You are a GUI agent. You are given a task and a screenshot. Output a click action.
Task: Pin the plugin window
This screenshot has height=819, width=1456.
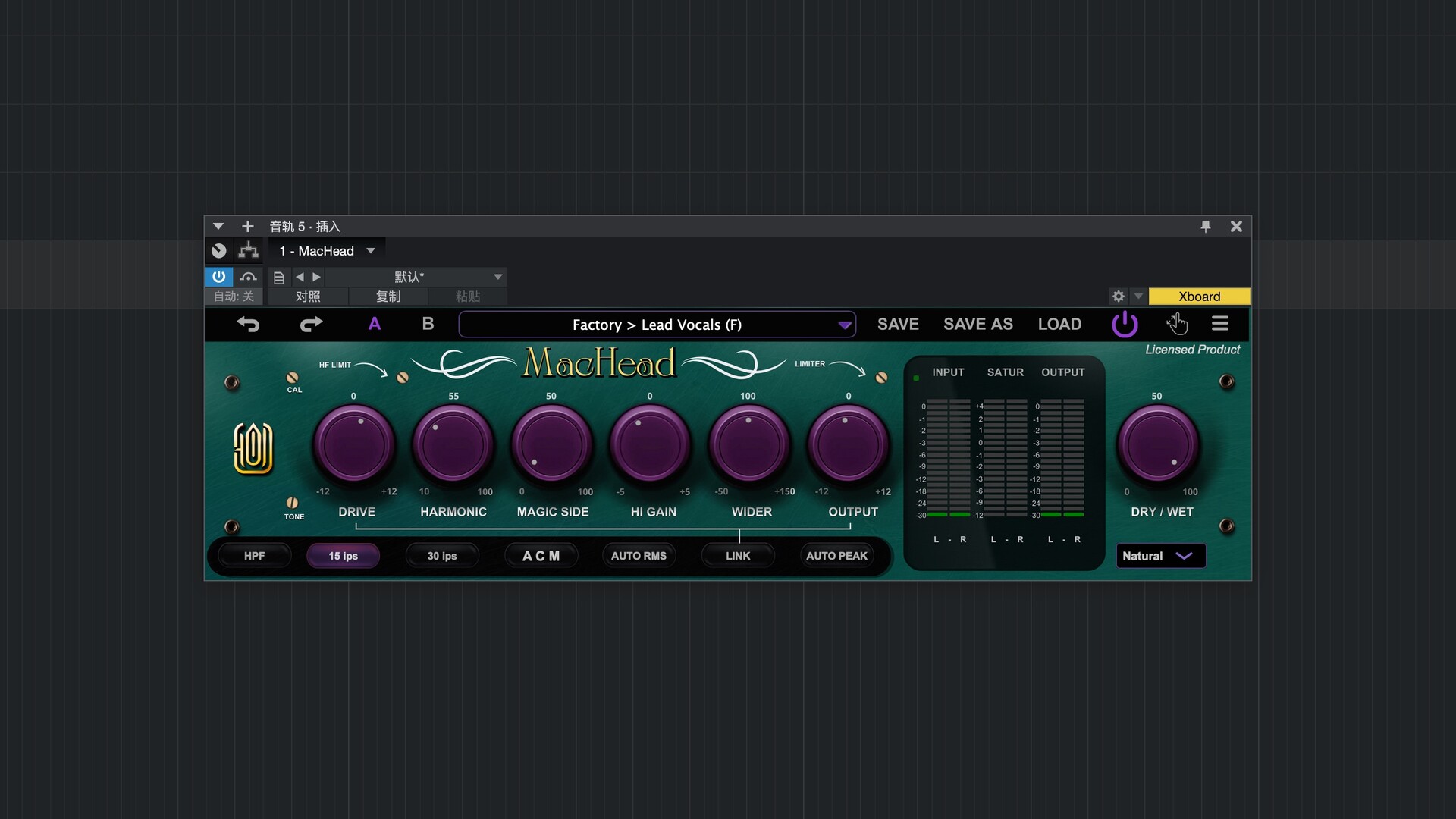tap(1205, 226)
